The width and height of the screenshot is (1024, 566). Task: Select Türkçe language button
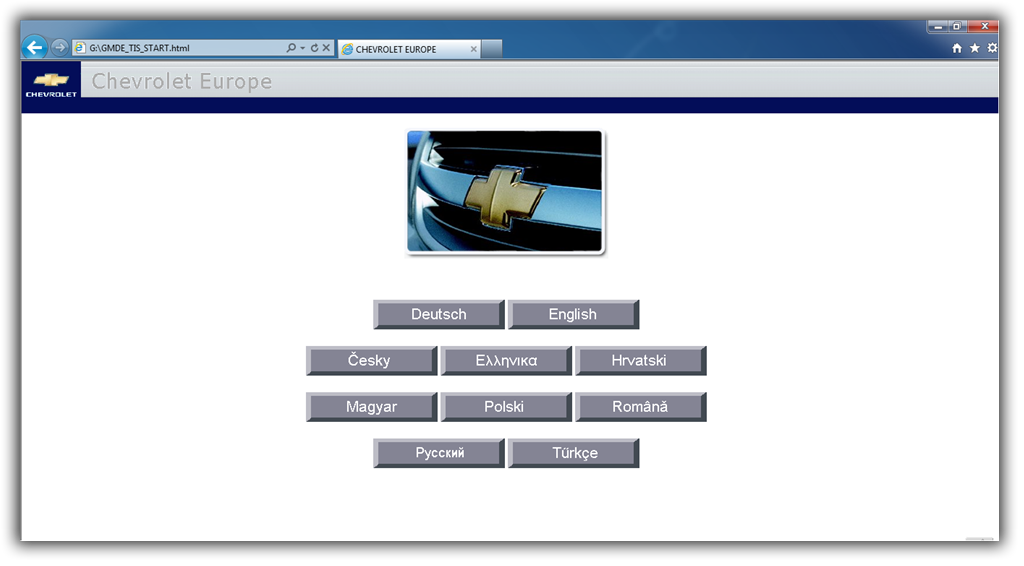tap(573, 453)
